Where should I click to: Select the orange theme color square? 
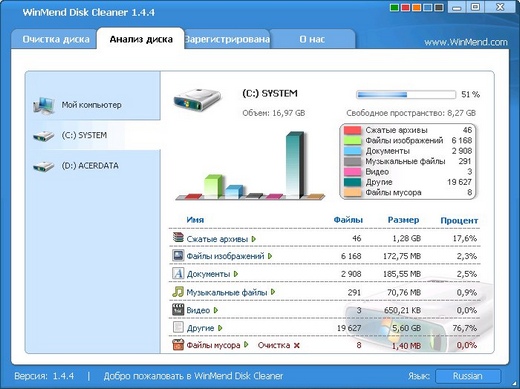(417, 8)
